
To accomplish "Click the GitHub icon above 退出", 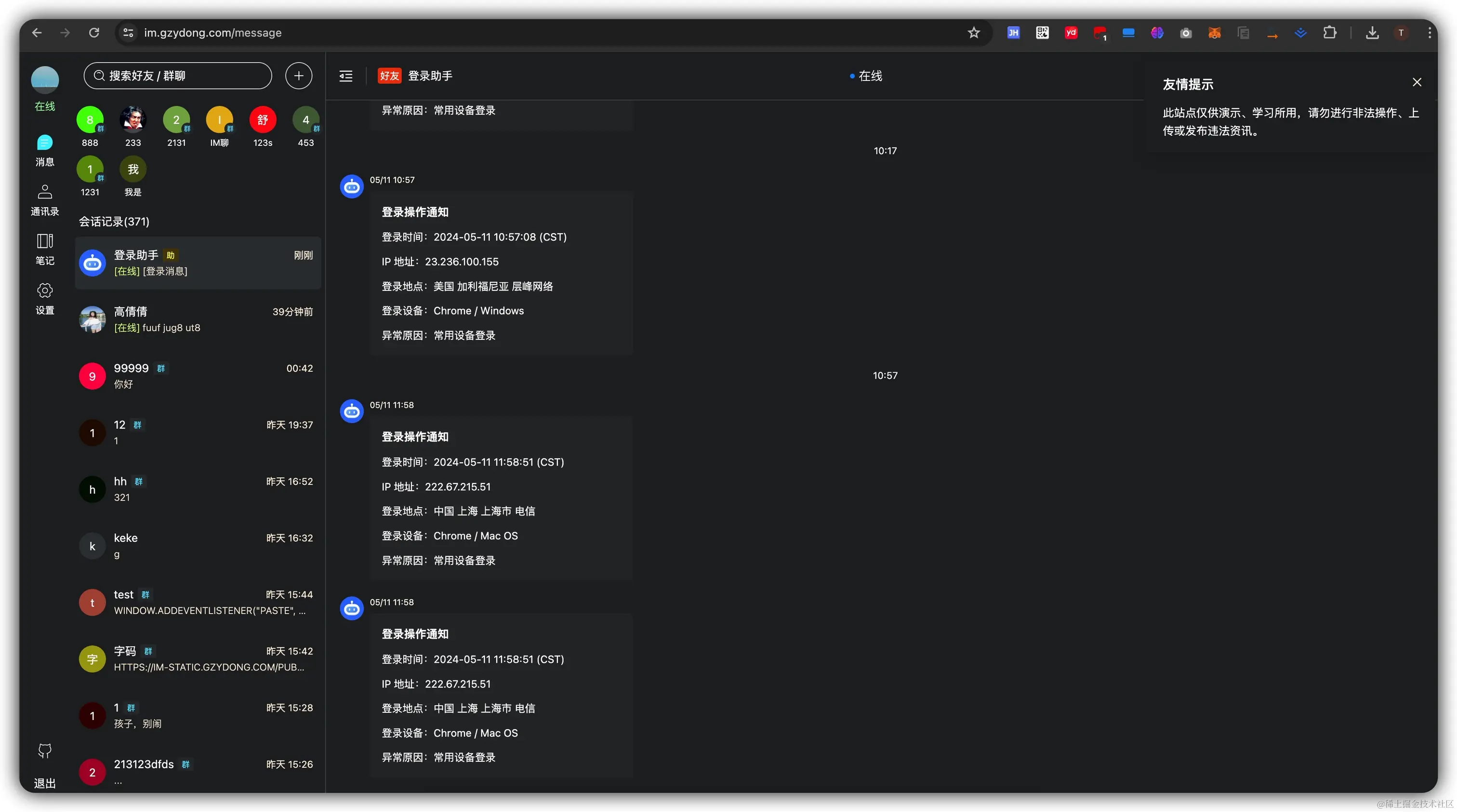I will [x=45, y=751].
